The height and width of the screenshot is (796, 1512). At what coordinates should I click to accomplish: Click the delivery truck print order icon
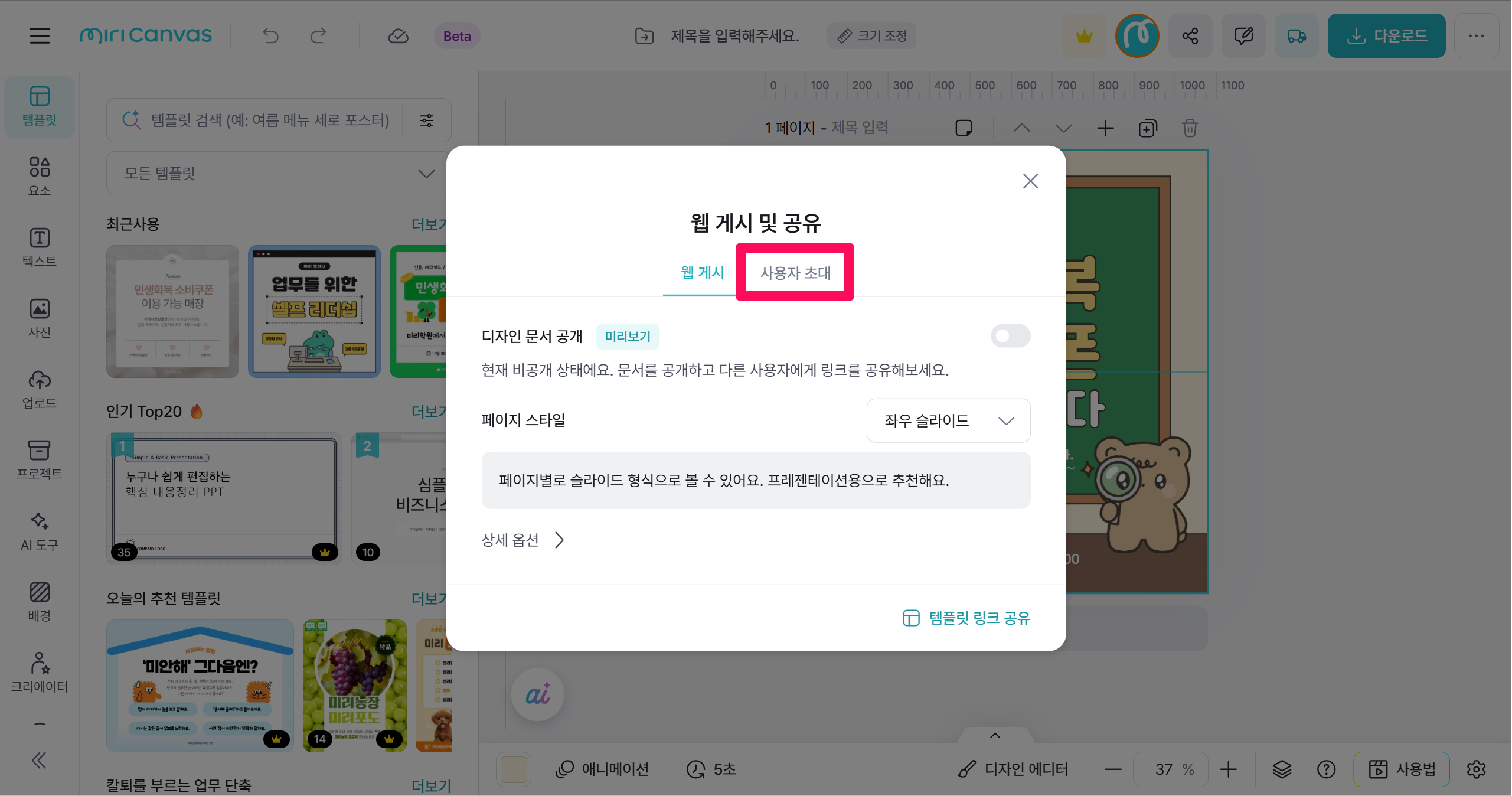coord(1297,36)
